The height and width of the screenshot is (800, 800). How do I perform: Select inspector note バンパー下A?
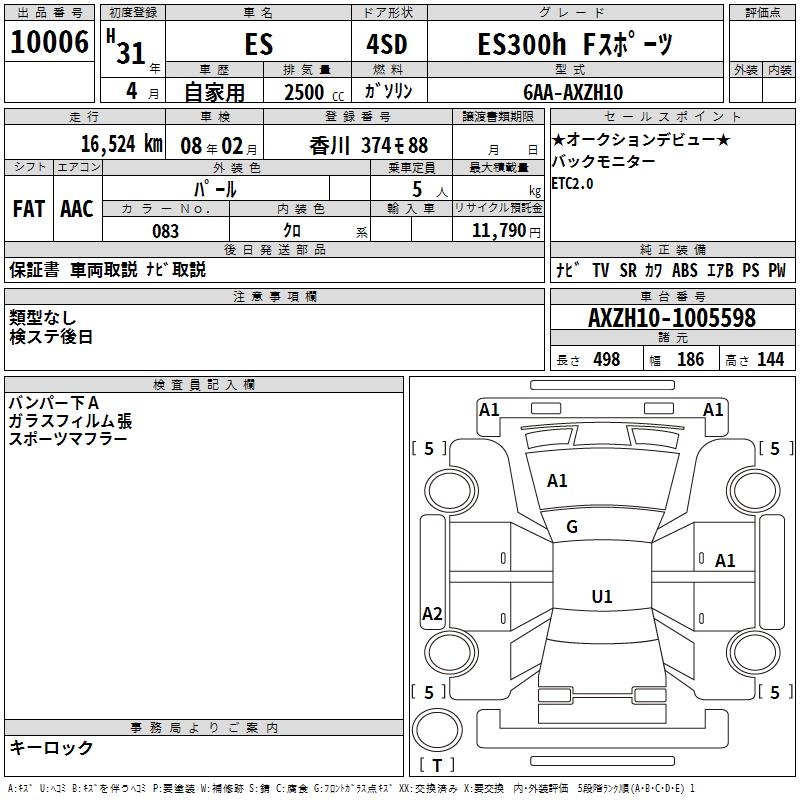(54, 403)
